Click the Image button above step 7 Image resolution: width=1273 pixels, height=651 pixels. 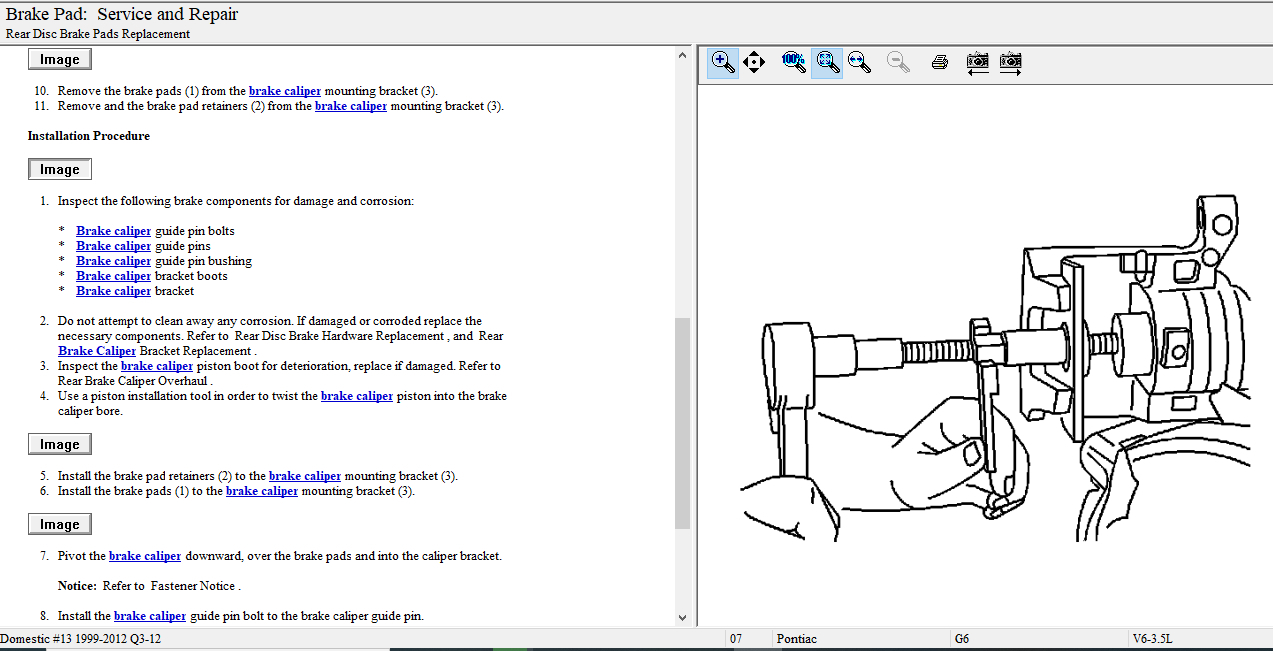(59, 525)
